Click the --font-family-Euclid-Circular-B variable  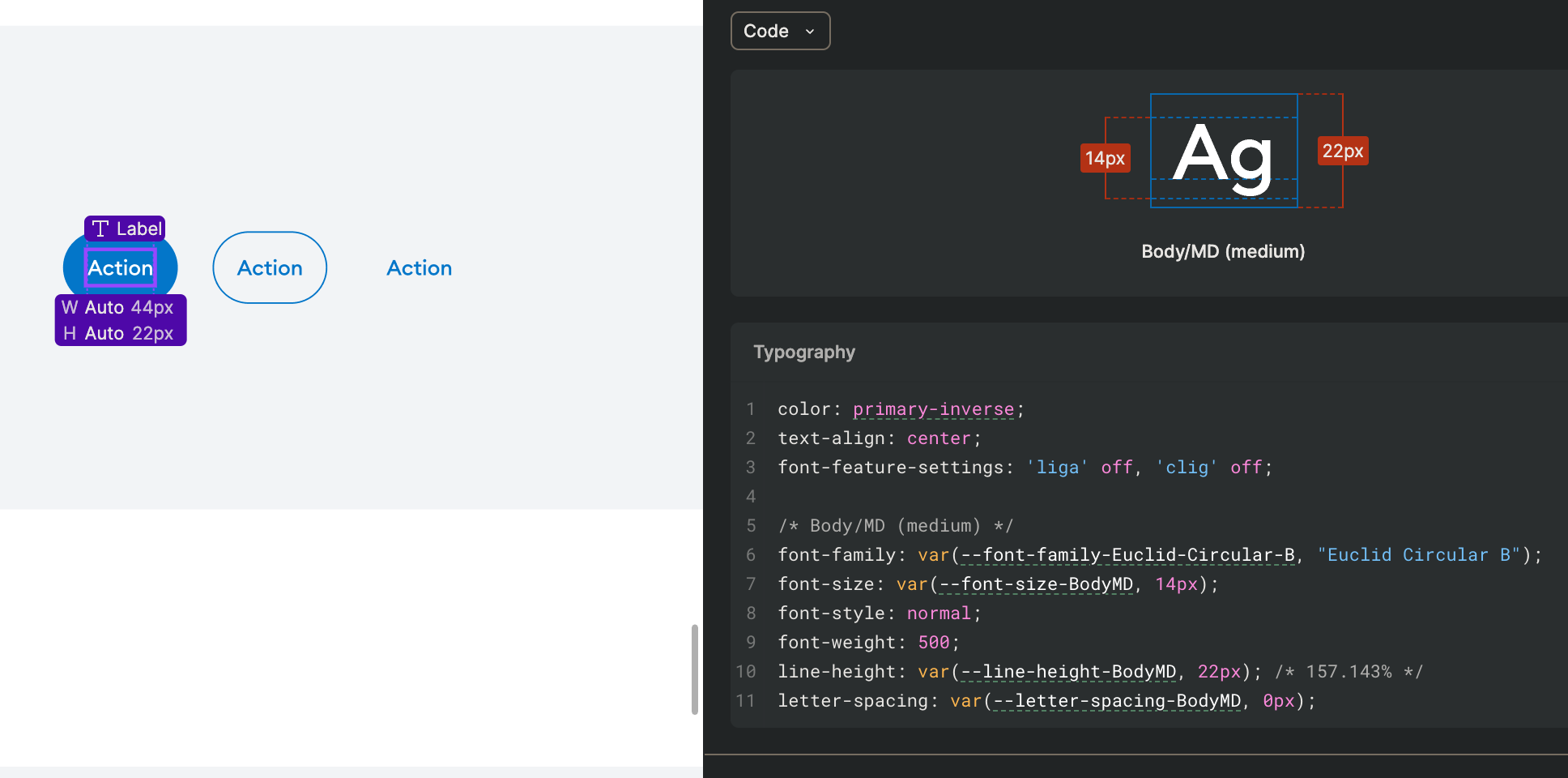(x=1127, y=555)
